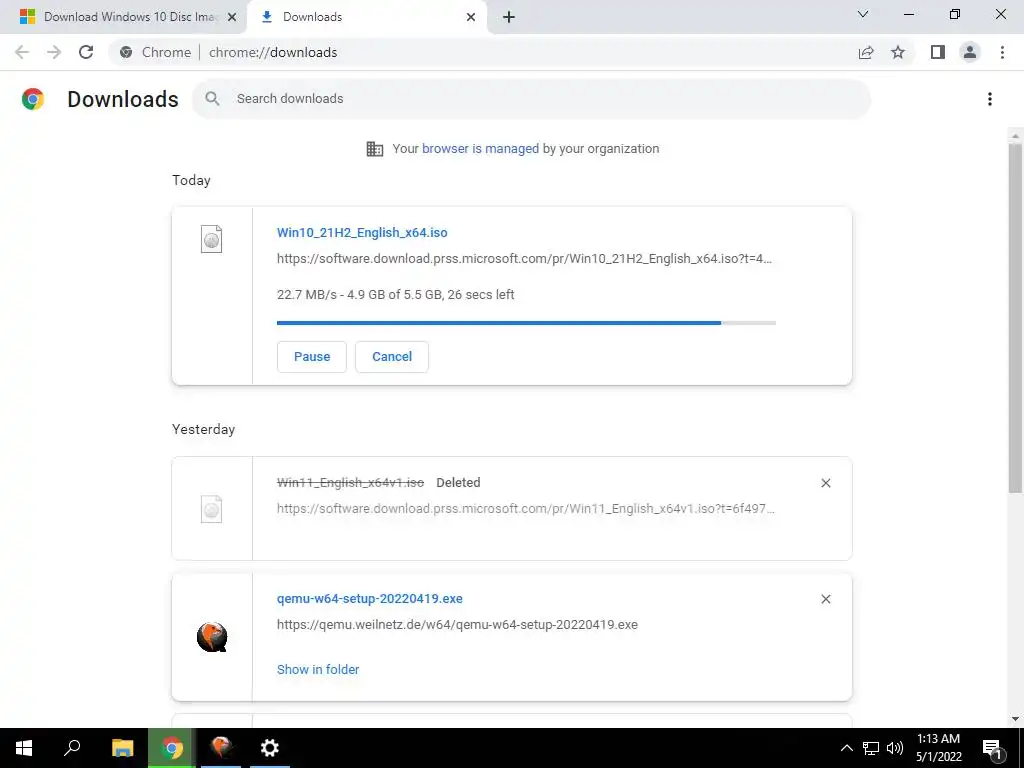1024x768 pixels.
Task: Click the share icon in address bar
Action: click(866, 52)
